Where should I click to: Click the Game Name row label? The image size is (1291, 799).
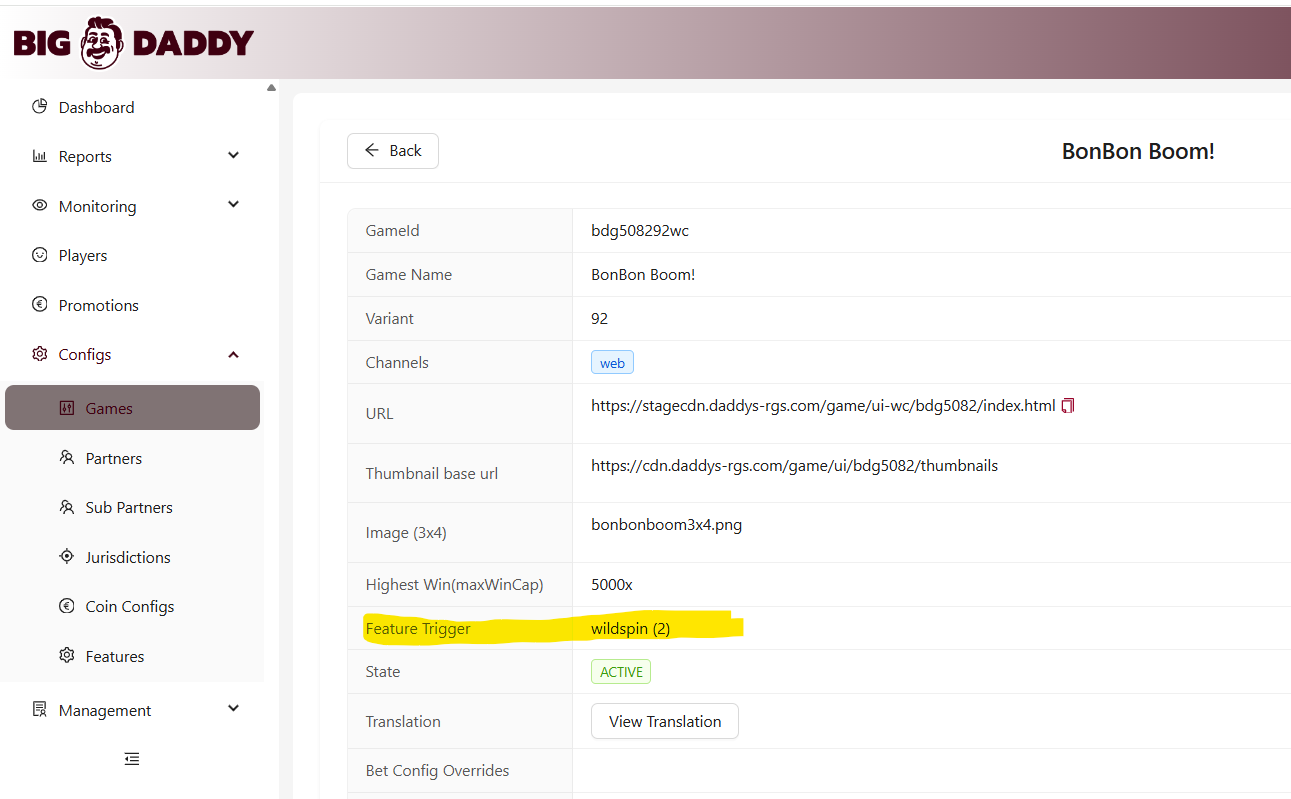click(409, 275)
